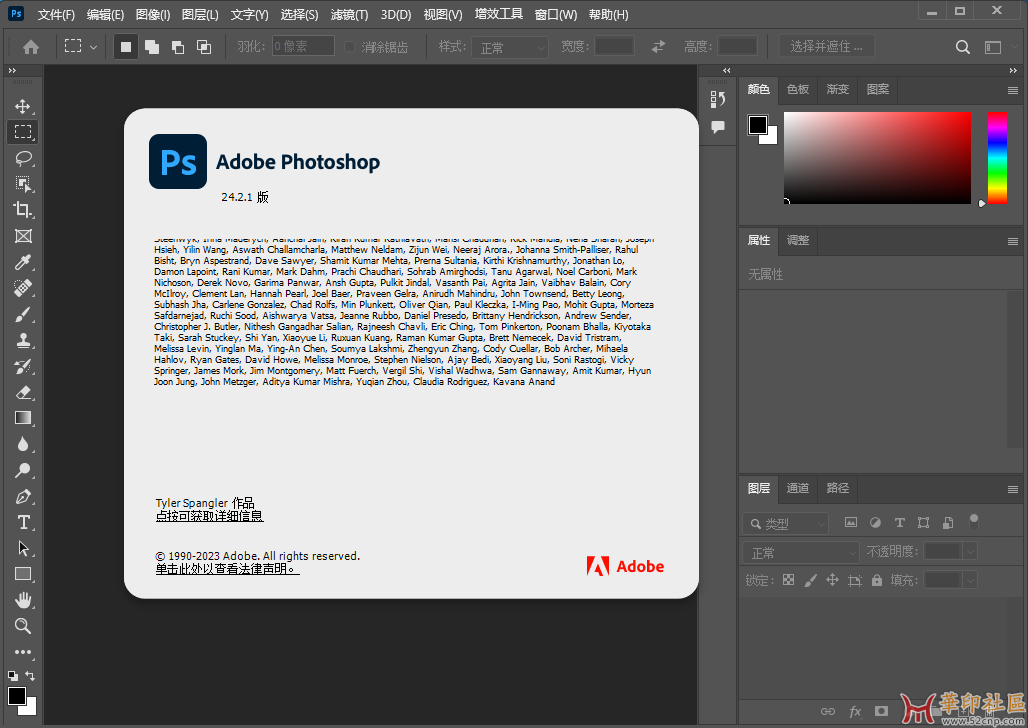The image size is (1028, 728).
Task: Open the Edit Toolbar three-dots menu
Action: (x=23, y=652)
